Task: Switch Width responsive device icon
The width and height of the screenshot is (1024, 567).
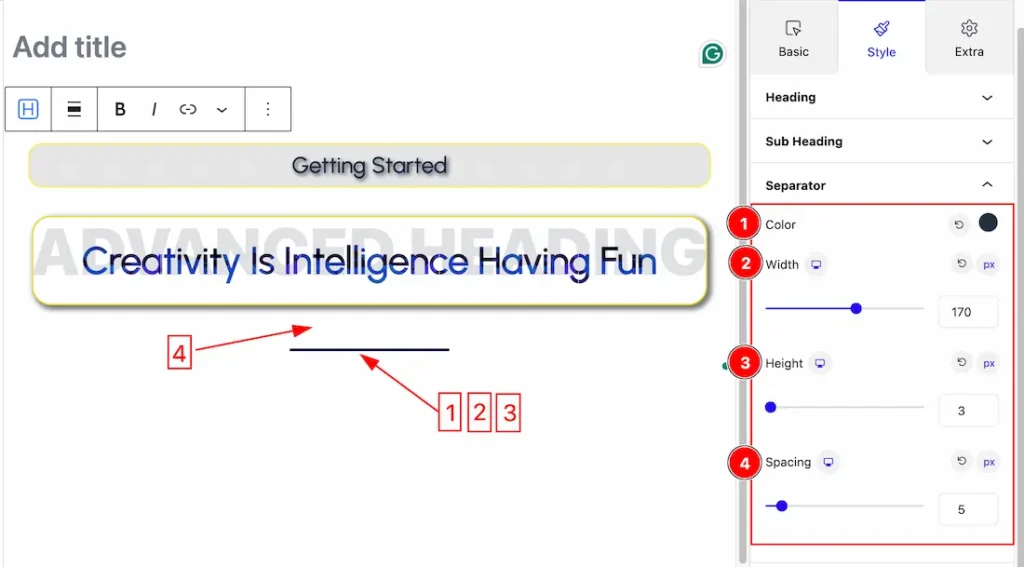Action: pyautogui.click(x=816, y=265)
